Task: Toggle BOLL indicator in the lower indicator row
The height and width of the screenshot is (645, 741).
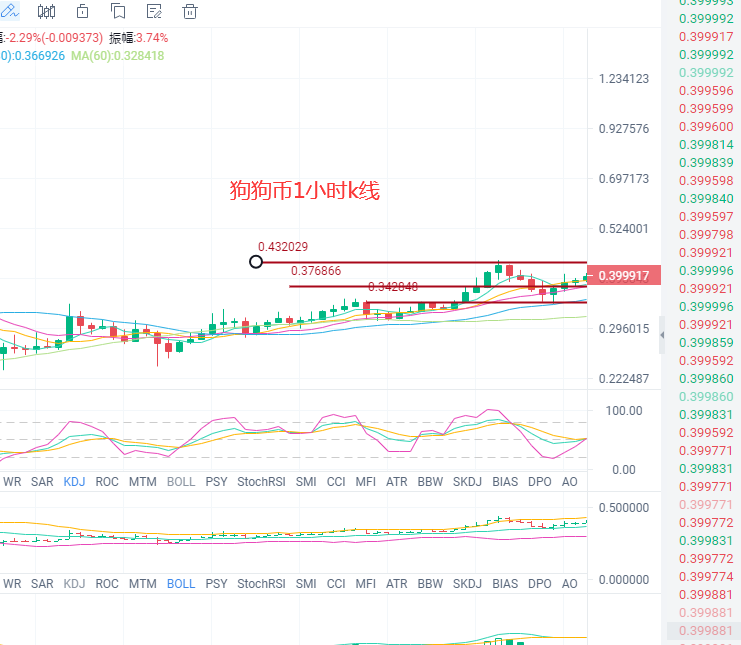Action: 181,583
